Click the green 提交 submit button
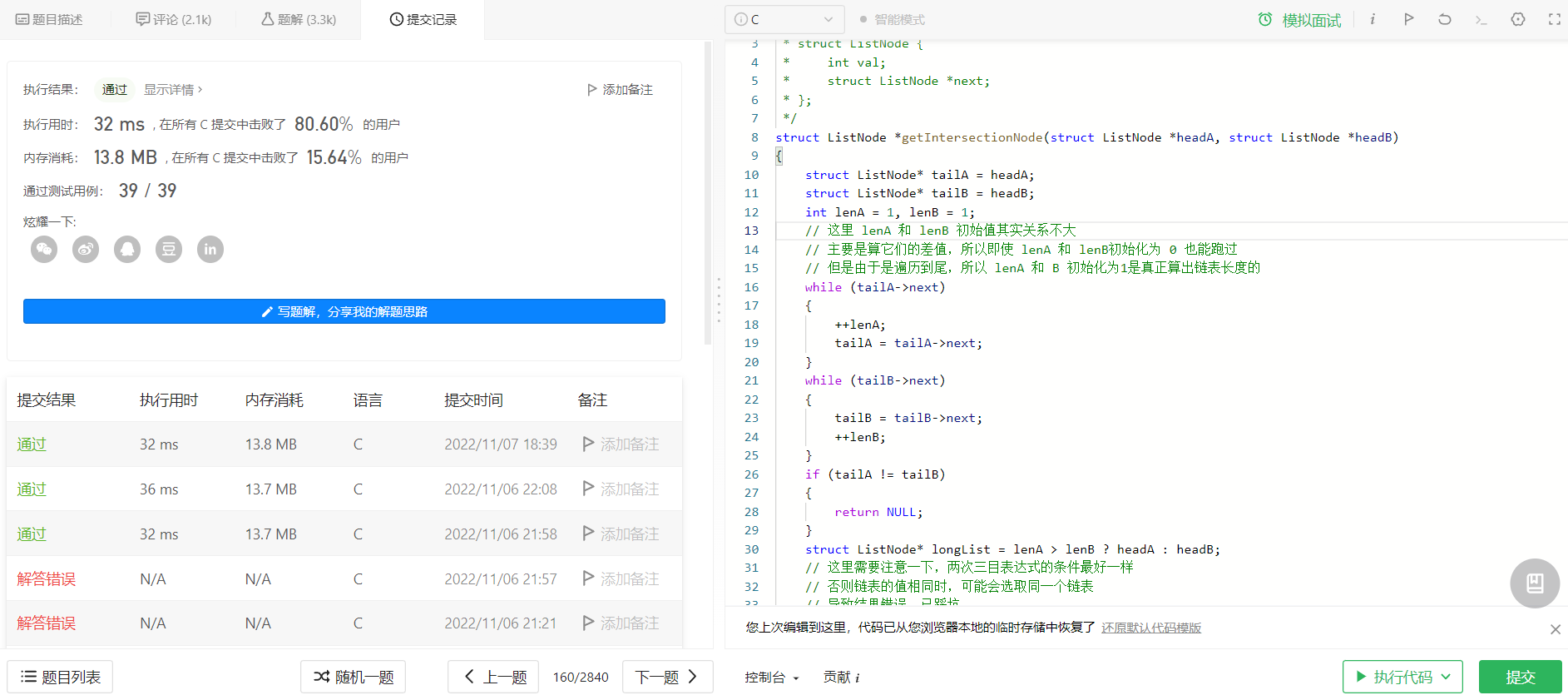 tap(1520, 677)
